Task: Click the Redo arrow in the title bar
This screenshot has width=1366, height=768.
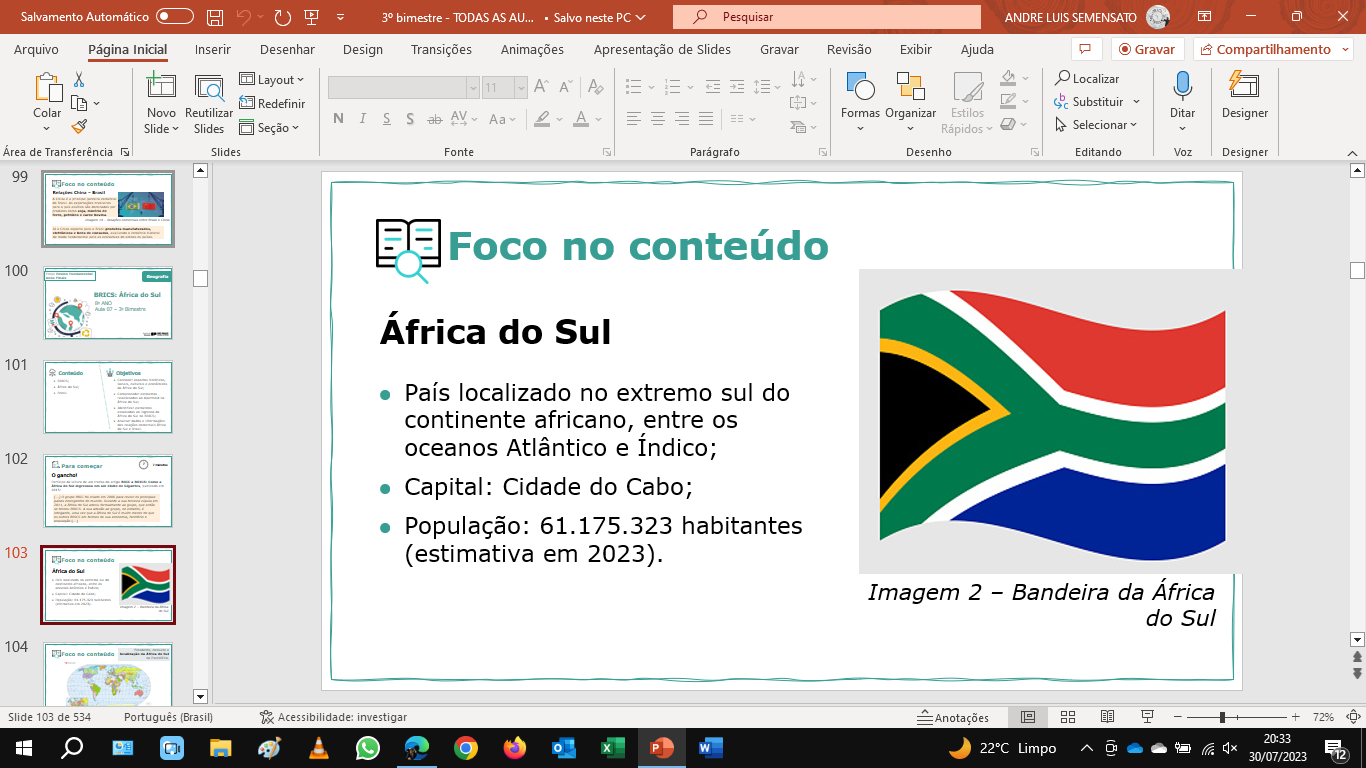Action: (x=283, y=17)
